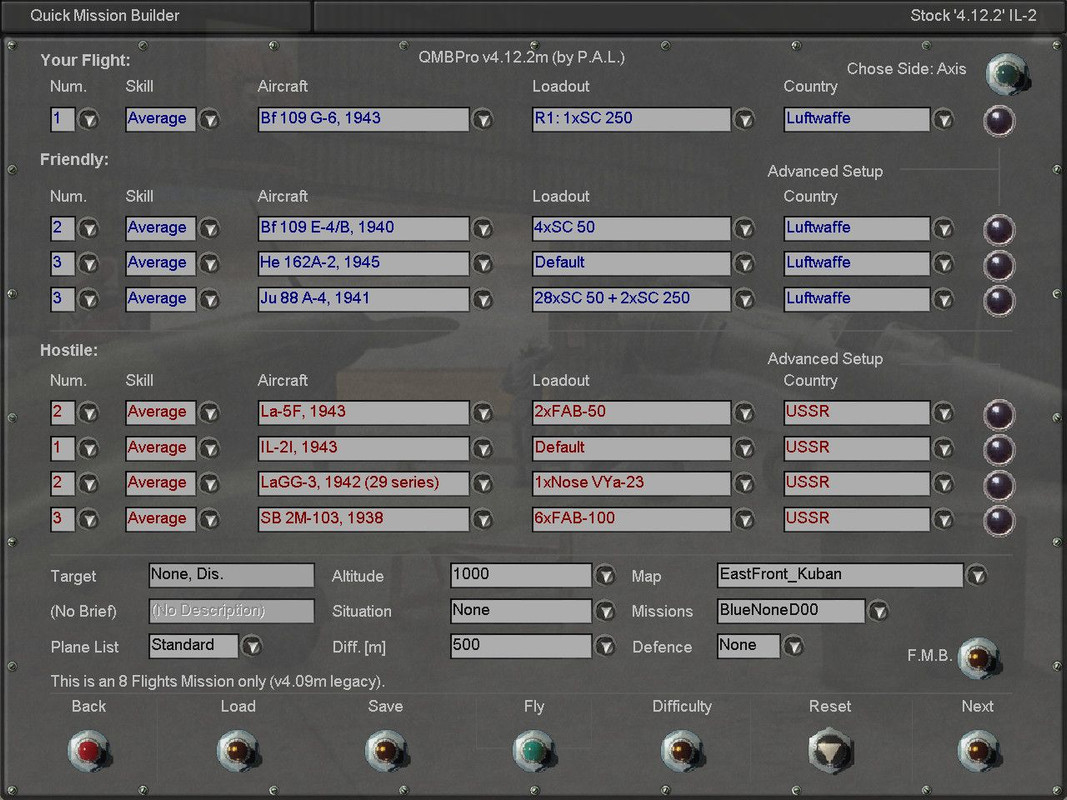Open number dropdown in Ju 88 A-4 row
The height and width of the screenshot is (800, 1067).
pos(88,299)
